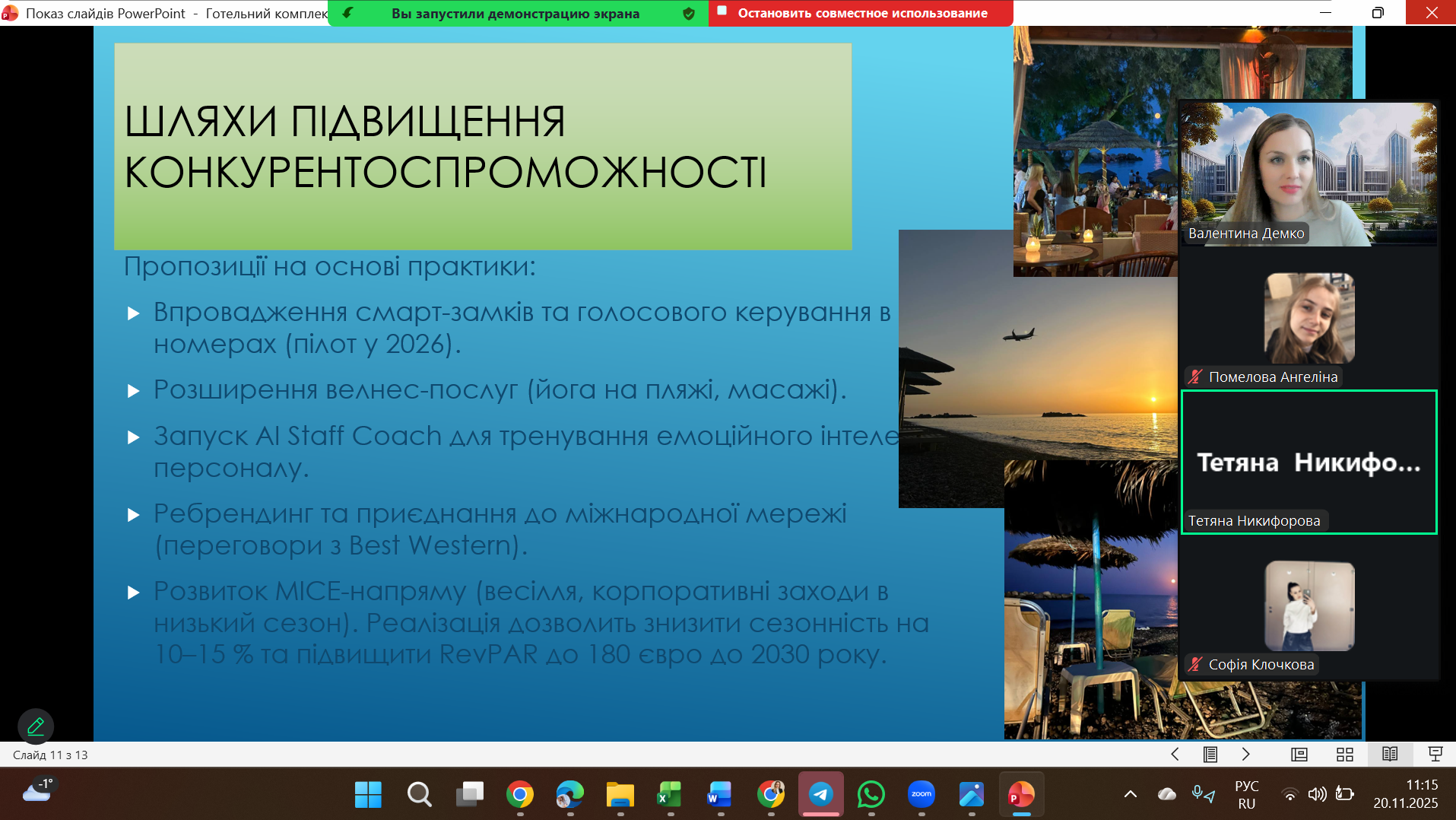
Task: Show hidden system tray icons
Action: [x=1131, y=794]
